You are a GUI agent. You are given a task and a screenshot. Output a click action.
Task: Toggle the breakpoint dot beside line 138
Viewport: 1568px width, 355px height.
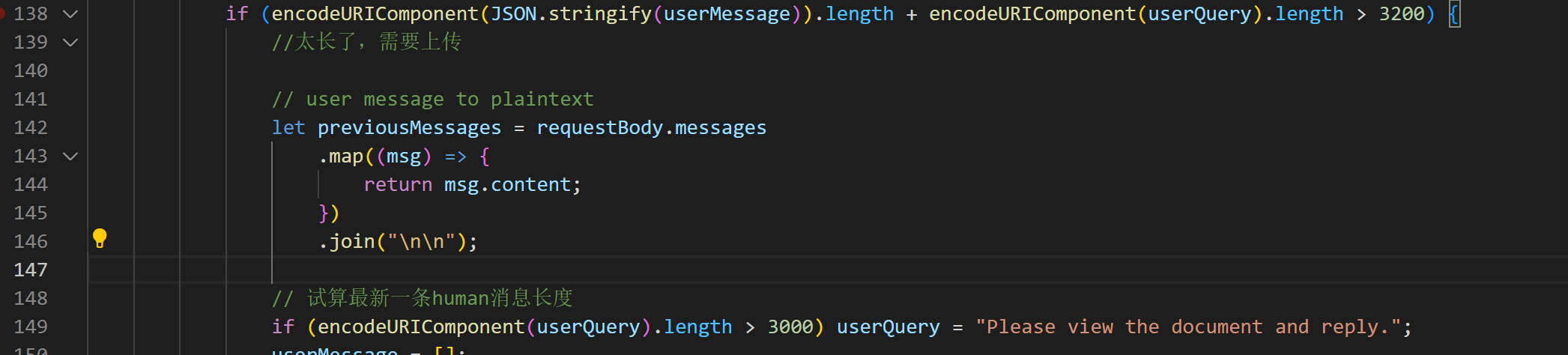[x=2, y=13]
